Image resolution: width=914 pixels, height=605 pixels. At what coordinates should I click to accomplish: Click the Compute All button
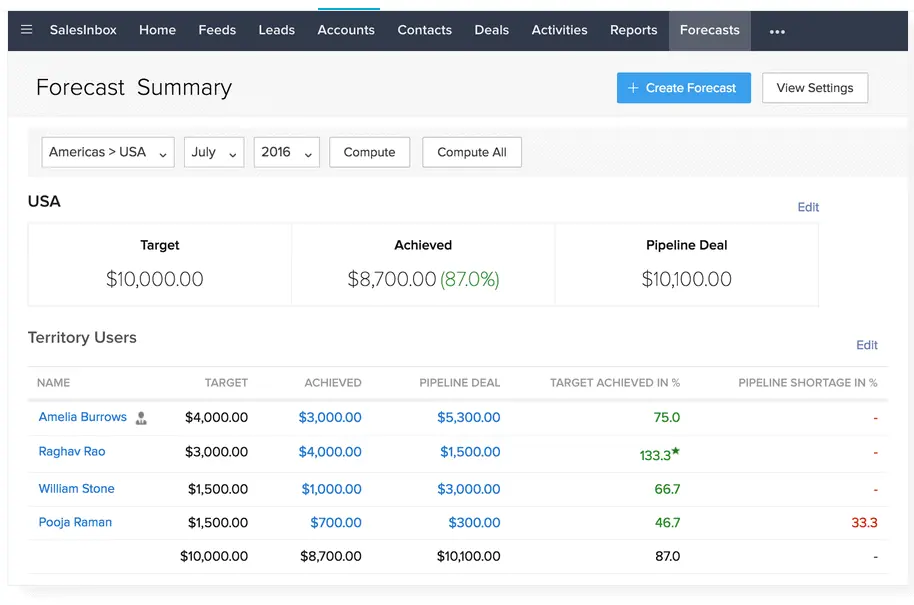coord(471,152)
